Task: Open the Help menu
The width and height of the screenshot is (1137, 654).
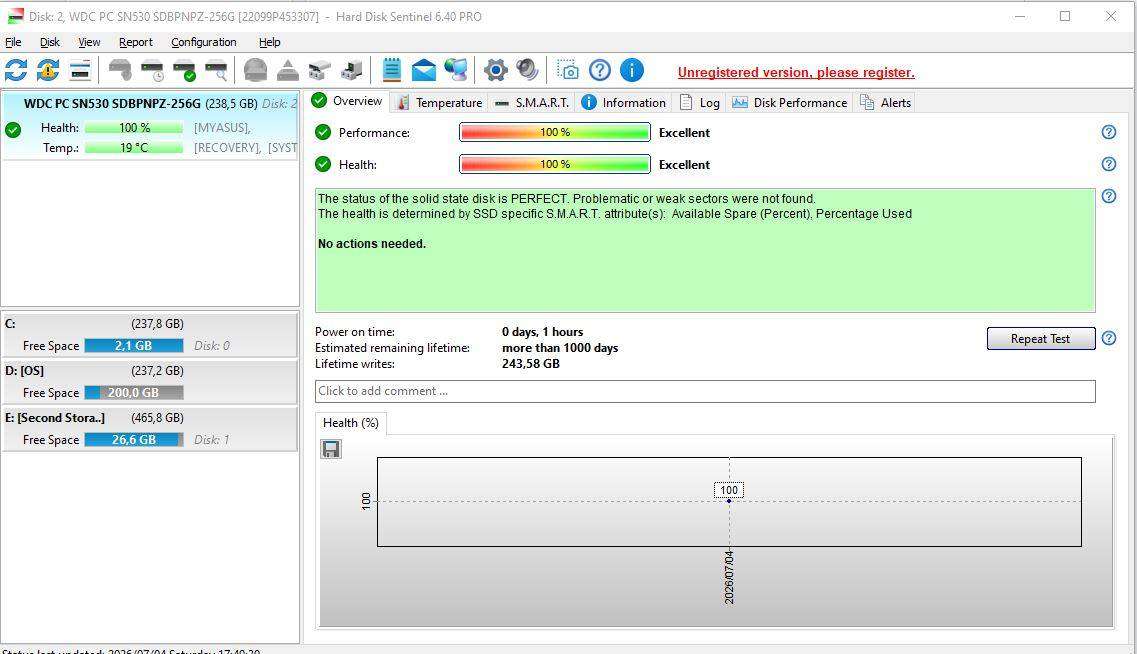Action: point(269,42)
